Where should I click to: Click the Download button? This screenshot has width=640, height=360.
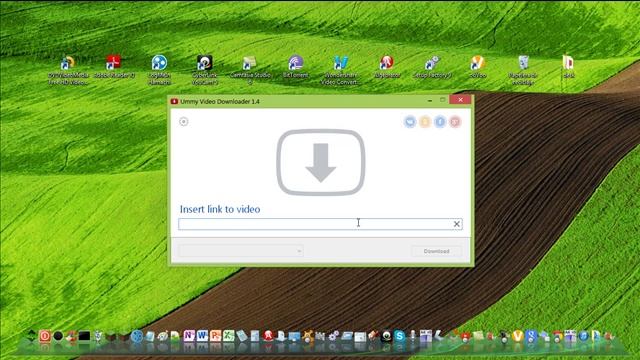pos(436,251)
